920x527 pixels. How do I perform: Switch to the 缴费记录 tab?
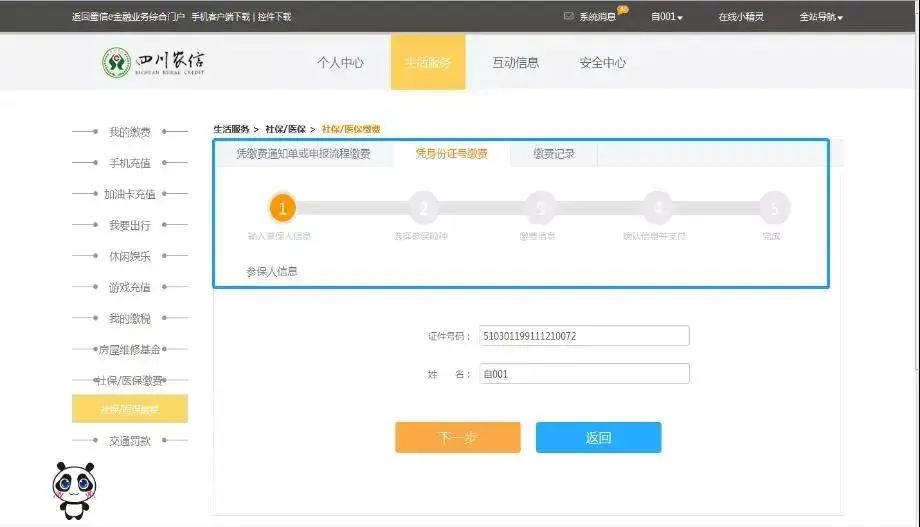pyautogui.click(x=553, y=154)
